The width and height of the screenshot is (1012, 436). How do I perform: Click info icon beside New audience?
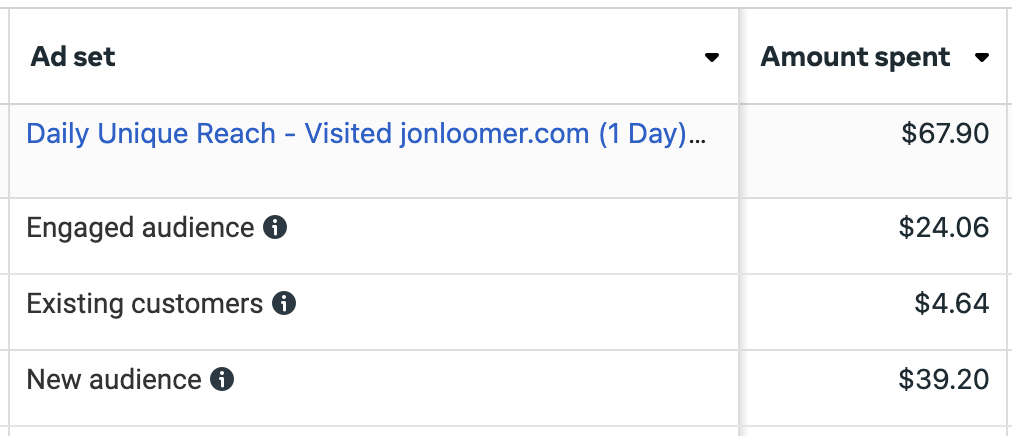222,379
